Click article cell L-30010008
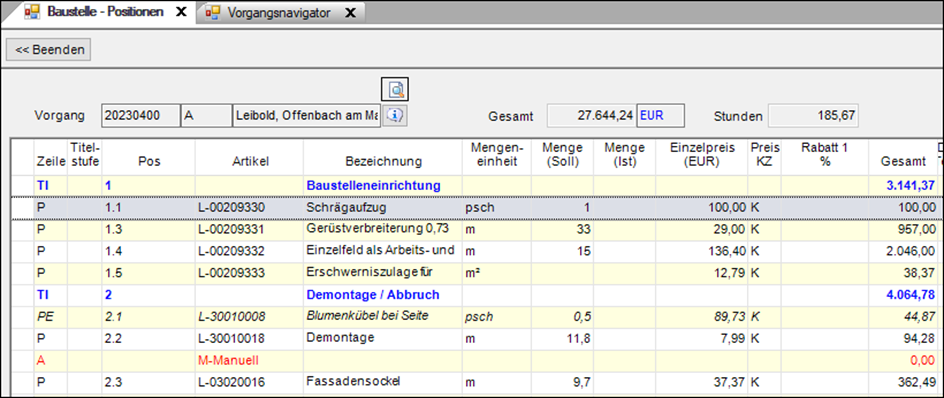This screenshot has width=944, height=398. point(249,317)
